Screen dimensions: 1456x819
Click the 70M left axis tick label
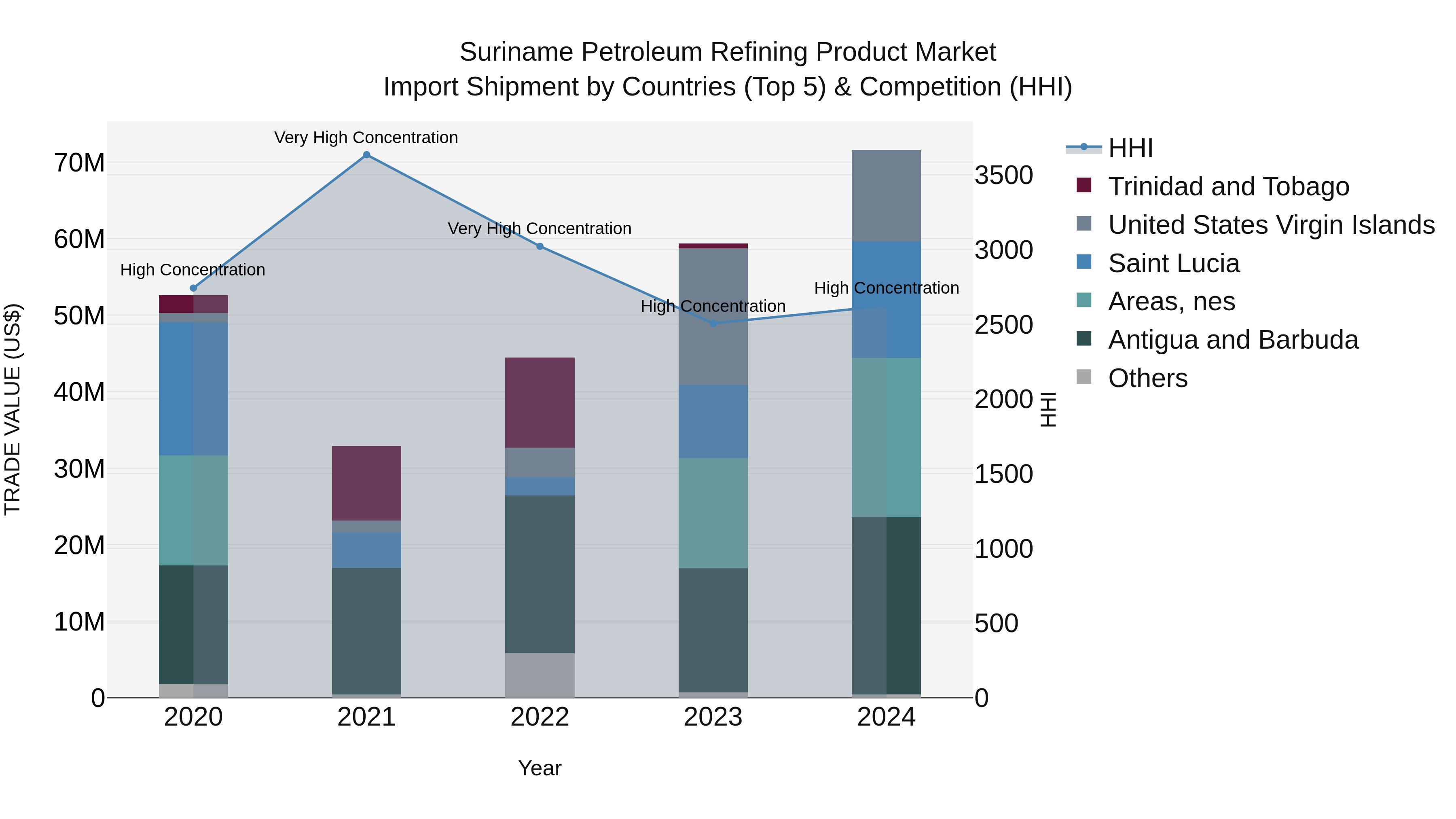(x=79, y=163)
